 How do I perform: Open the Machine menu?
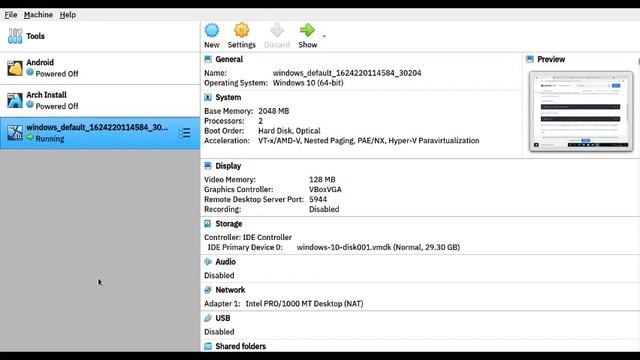(x=38, y=15)
